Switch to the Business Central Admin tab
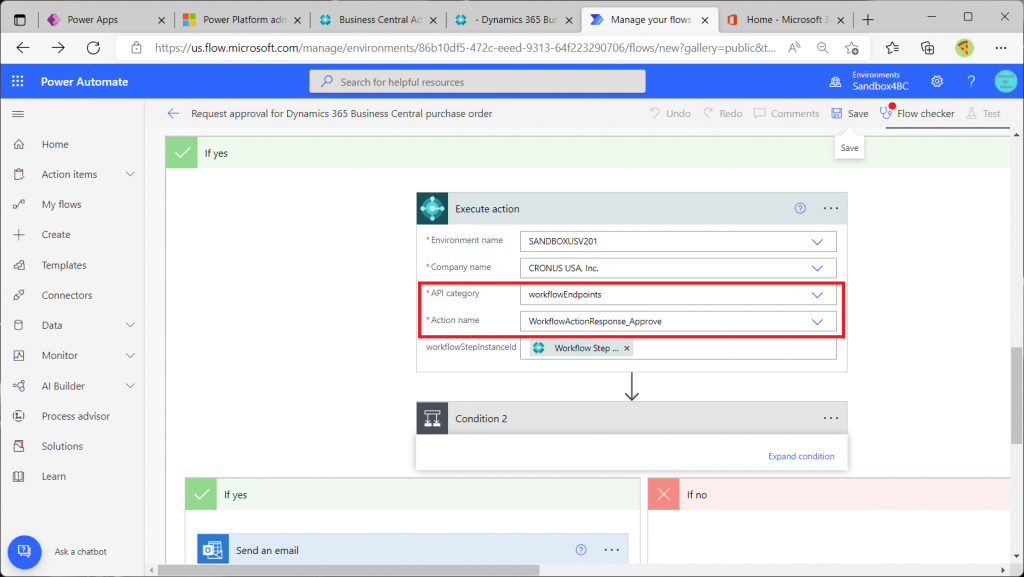Image resolution: width=1024 pixels, height=577 pixels. coord(377,20)
